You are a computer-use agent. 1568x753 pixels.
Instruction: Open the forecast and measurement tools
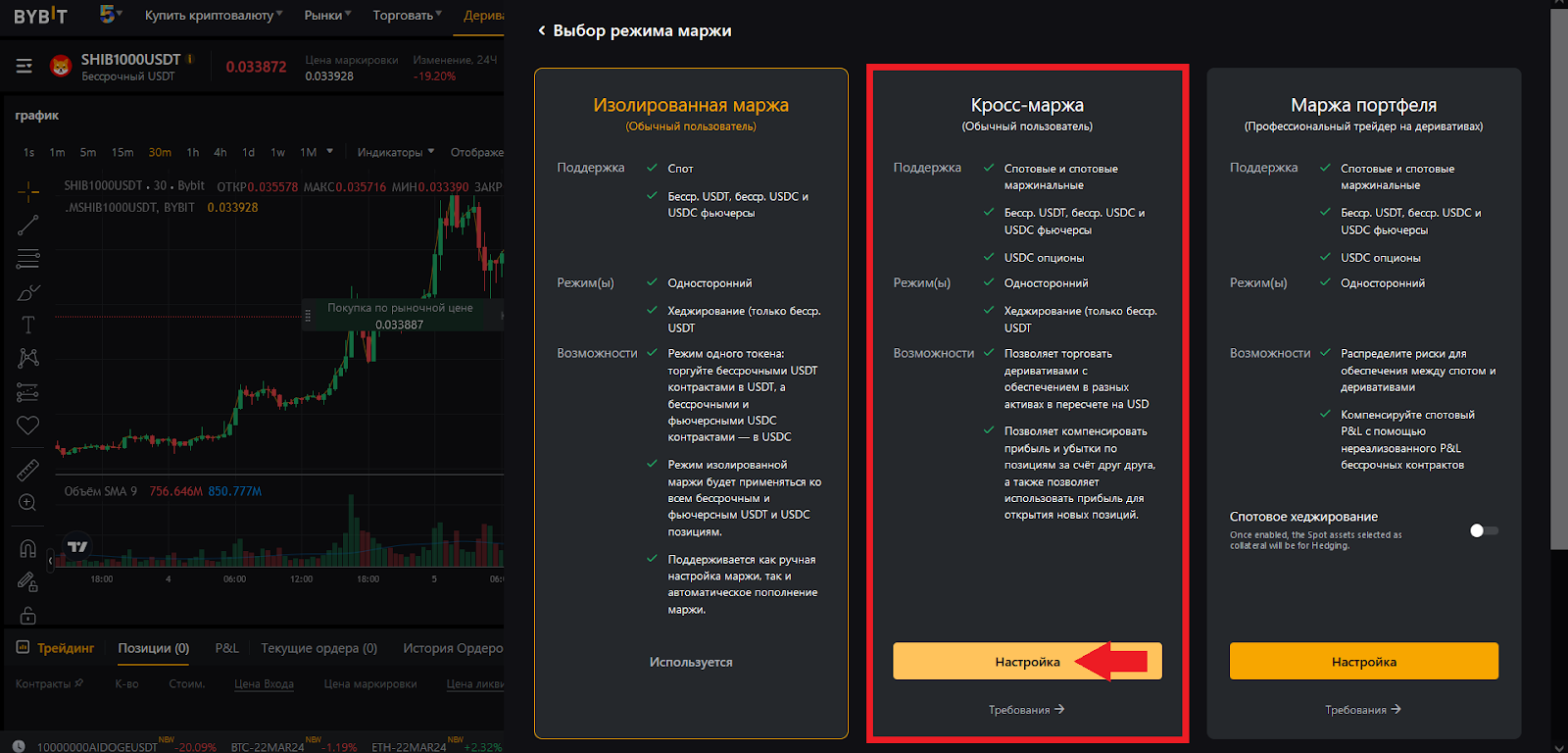(x=27, y=392)
